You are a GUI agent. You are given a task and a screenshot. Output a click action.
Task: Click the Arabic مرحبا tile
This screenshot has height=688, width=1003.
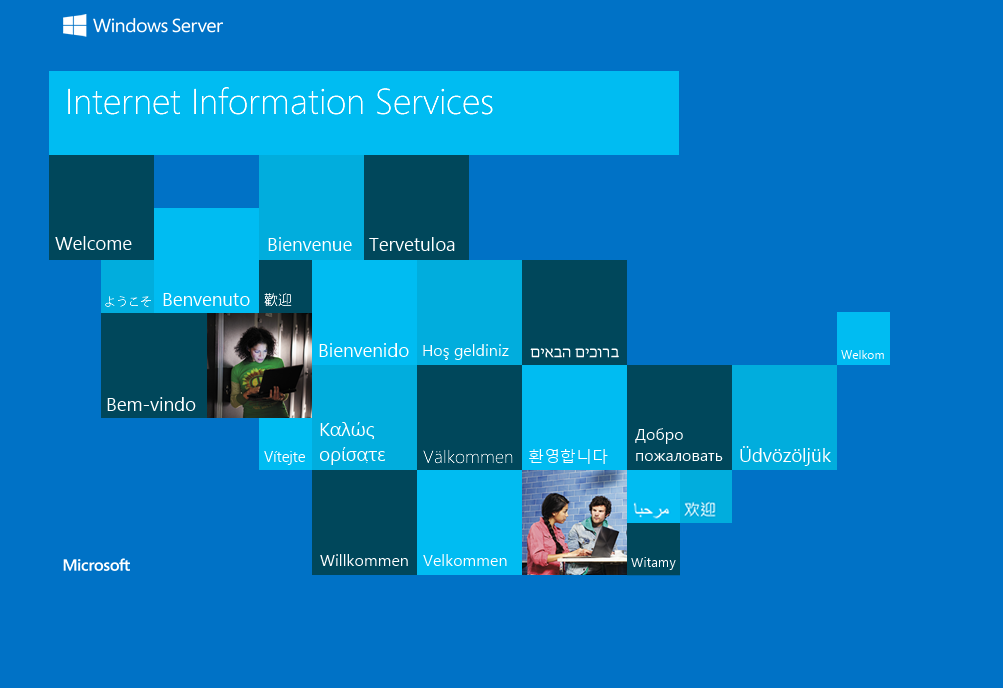point(653,497)
